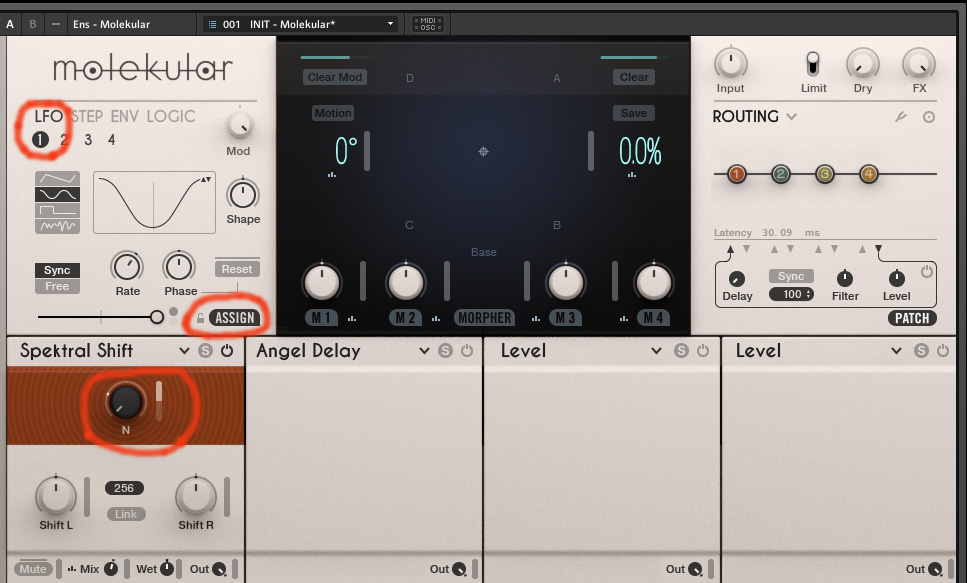Viewport: 967px width, 583px height.
Task: Click the power icon on Spektral Shift
Action: (x=227, y=351)
